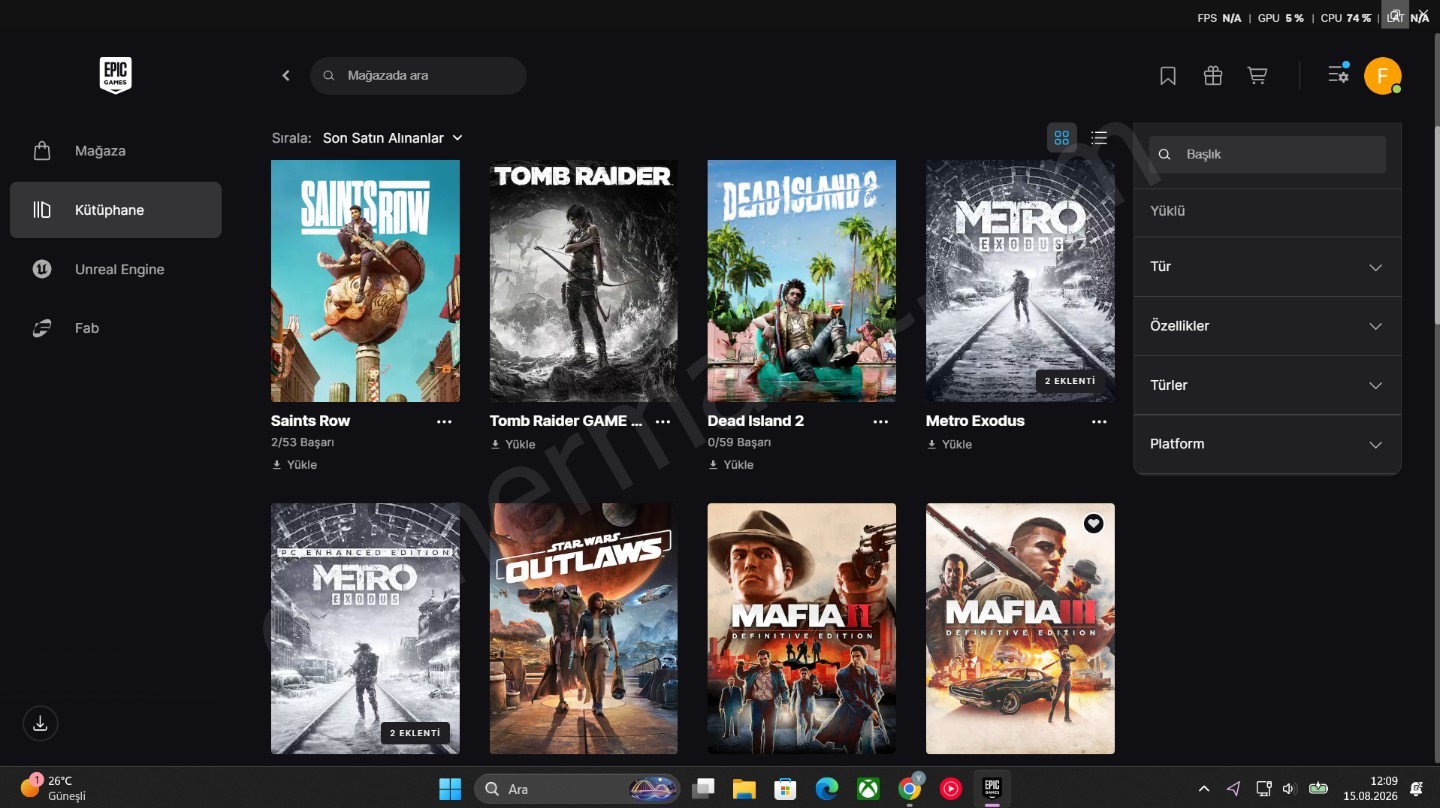
Task: Open the Son Satın Alınanlar sort dropdown
Action: (393, 138)
